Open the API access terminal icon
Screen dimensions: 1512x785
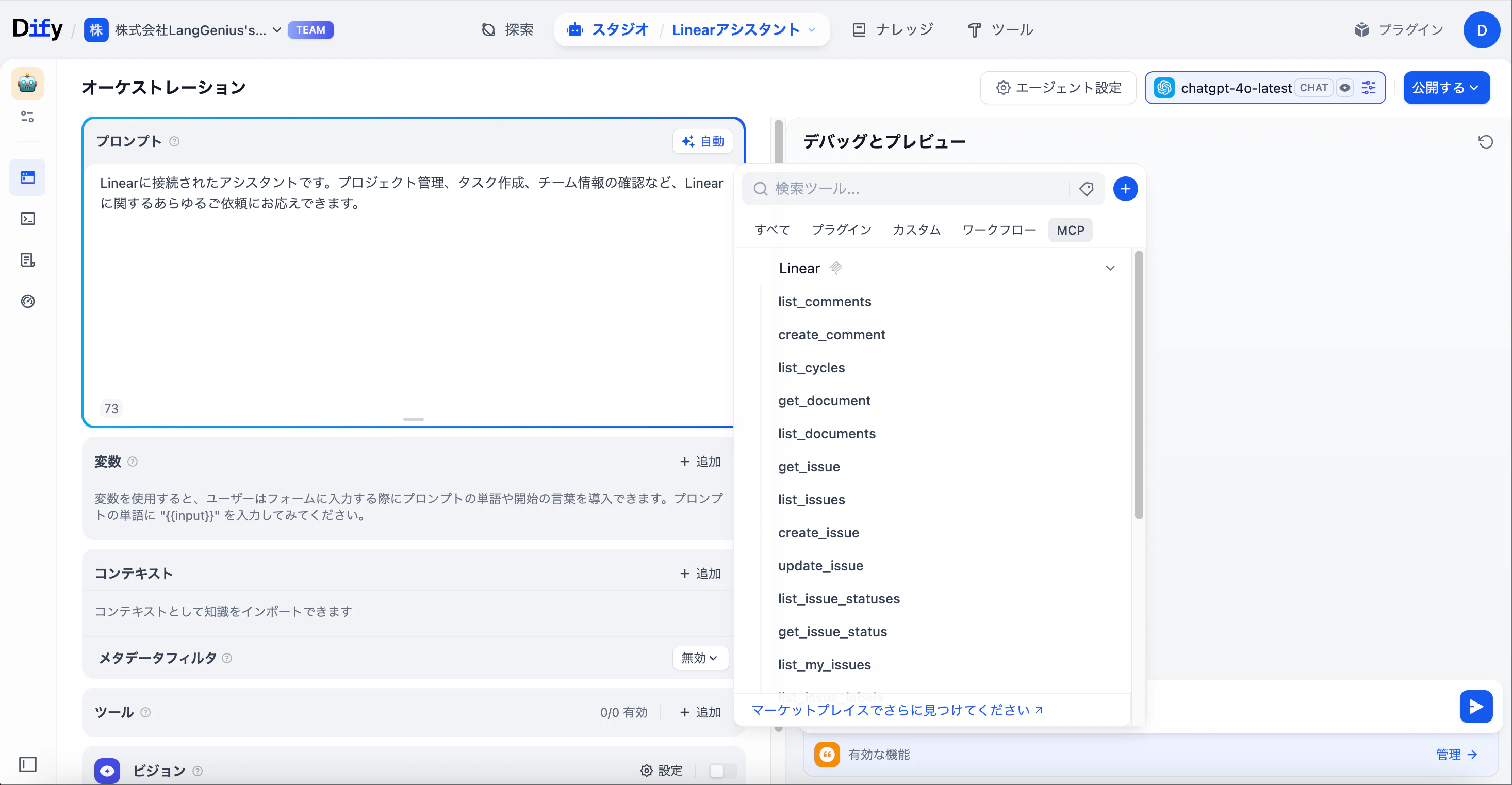coord(27,219)
